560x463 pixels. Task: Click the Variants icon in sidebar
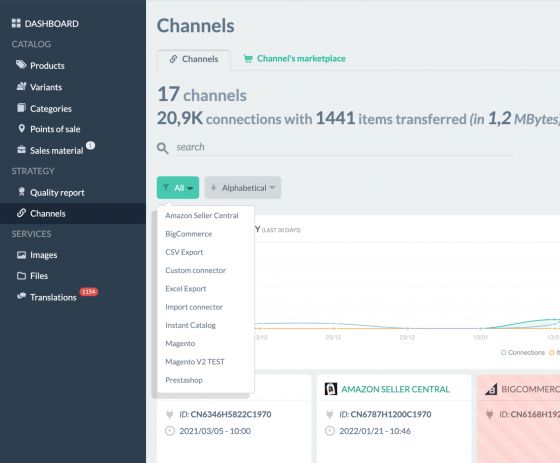[x=21, y=86]
